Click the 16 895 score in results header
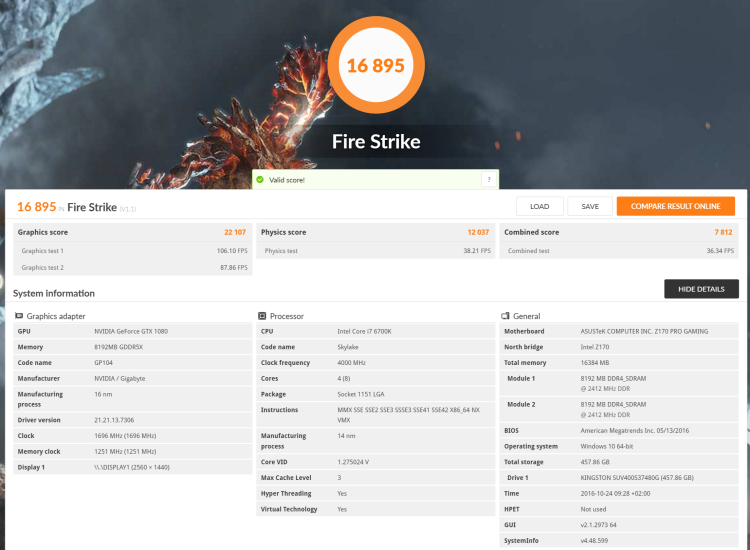Image resolution: width=750 pixels, height=550 pixels. point(37,207)
